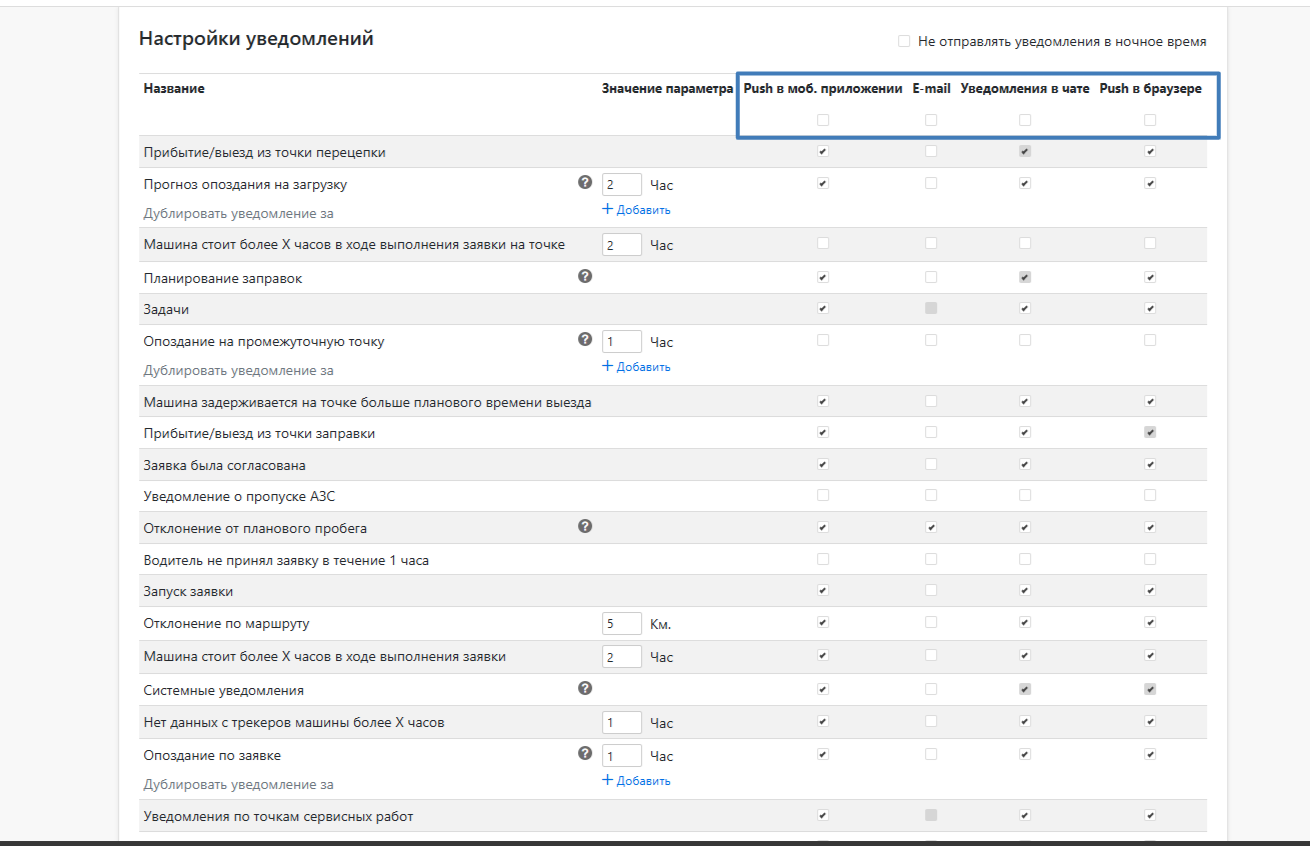
Task: Open help icon for Прогноз опоздания на загрузку
Action: click(x=585, y=183)
